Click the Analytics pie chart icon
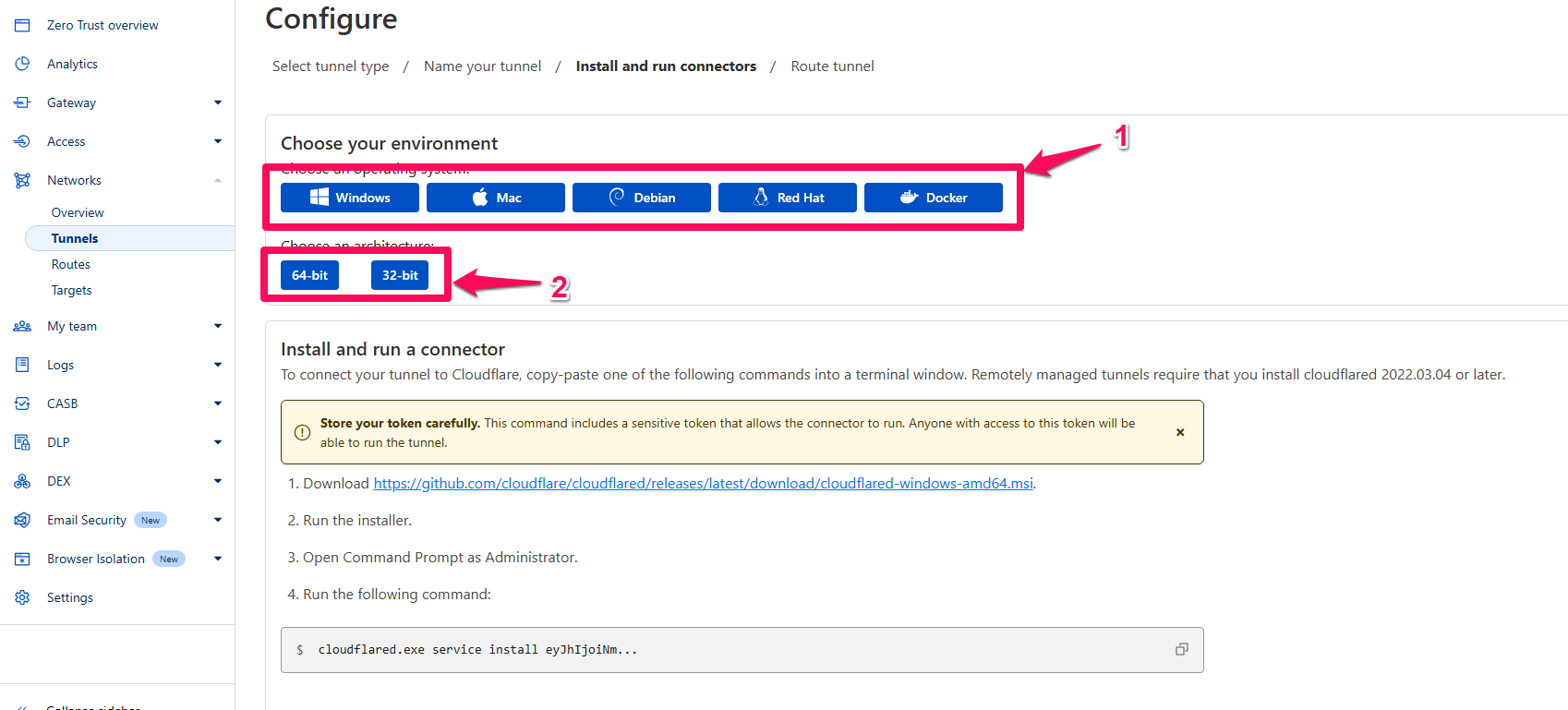Image resolution: width=1568 pixels, height=710 pixels. [x=22, y=64]
